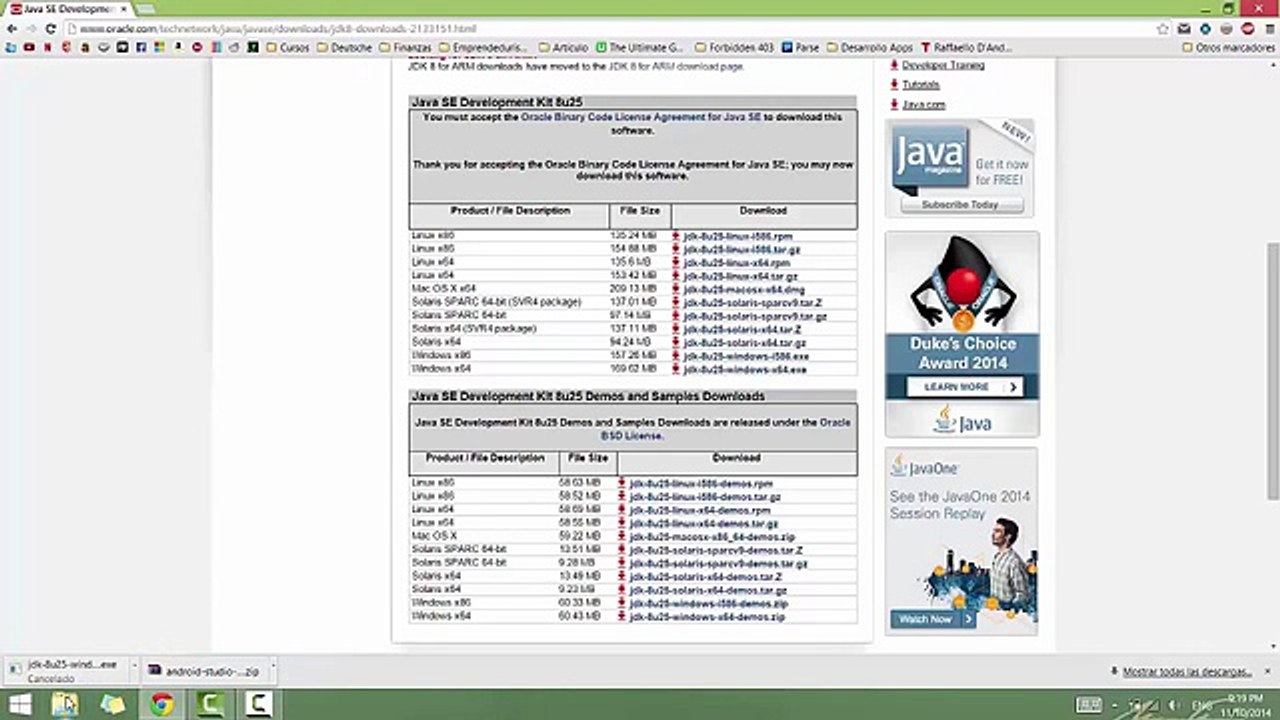Viewport: 1280px width, 720px height.
Task: Open the Articulo bookmarks folder
Action: [x=564, y=47]
